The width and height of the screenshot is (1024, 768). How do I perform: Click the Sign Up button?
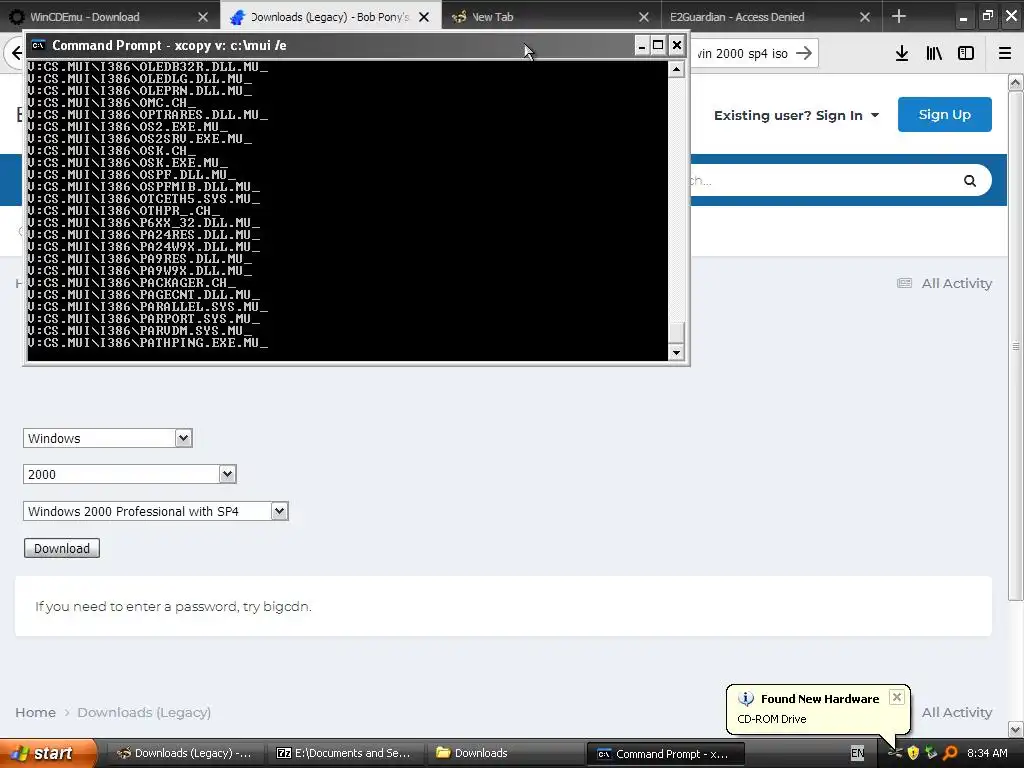[x=944, y=114]
